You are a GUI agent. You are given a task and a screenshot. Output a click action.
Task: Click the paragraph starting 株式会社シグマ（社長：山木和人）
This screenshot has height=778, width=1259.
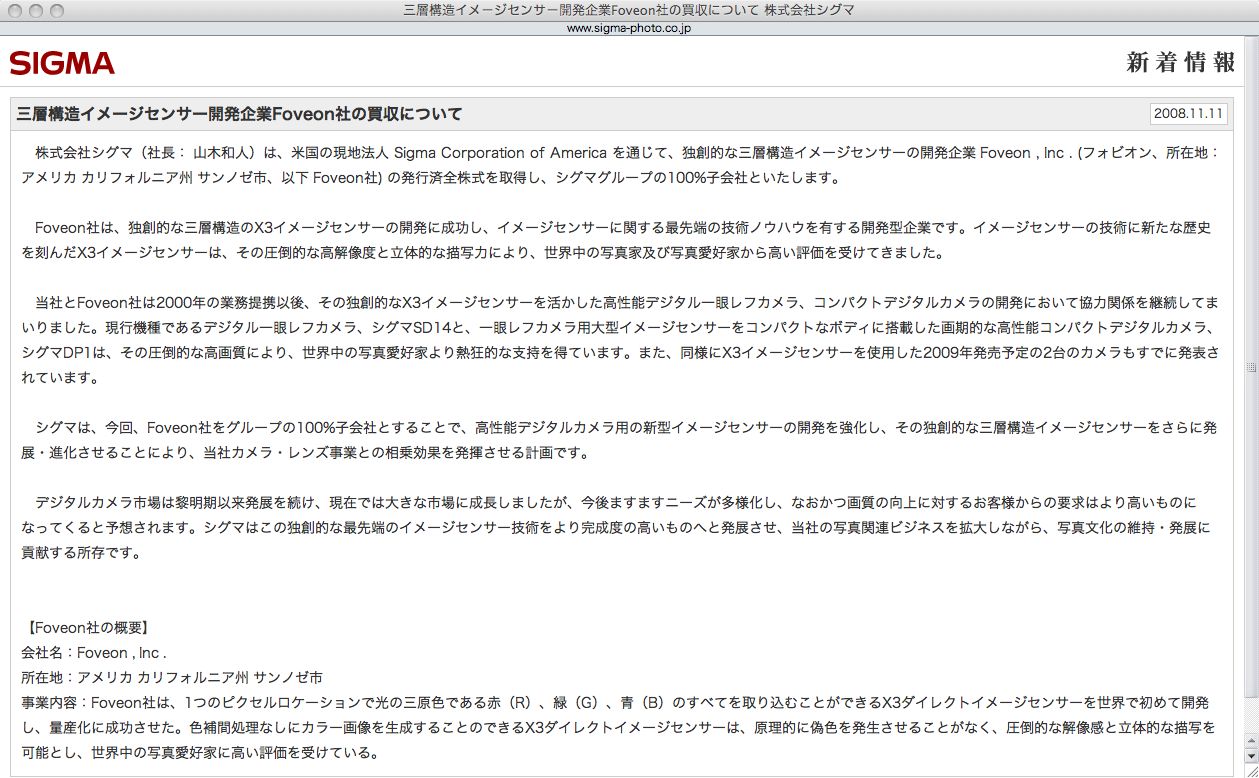620,165
